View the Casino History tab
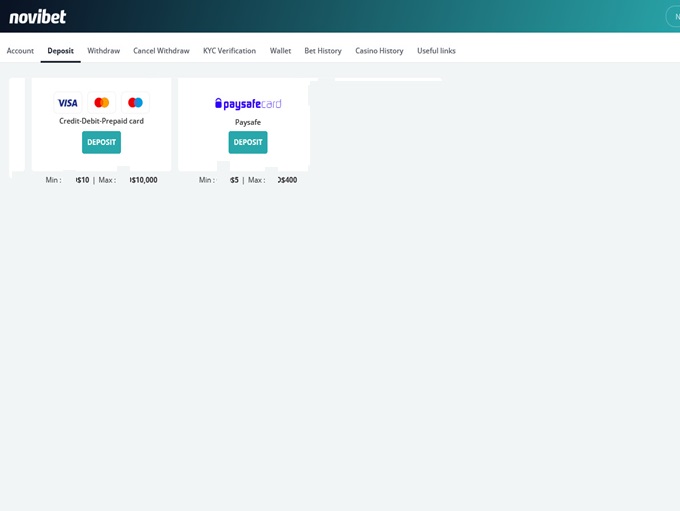 tap(379, 51)
